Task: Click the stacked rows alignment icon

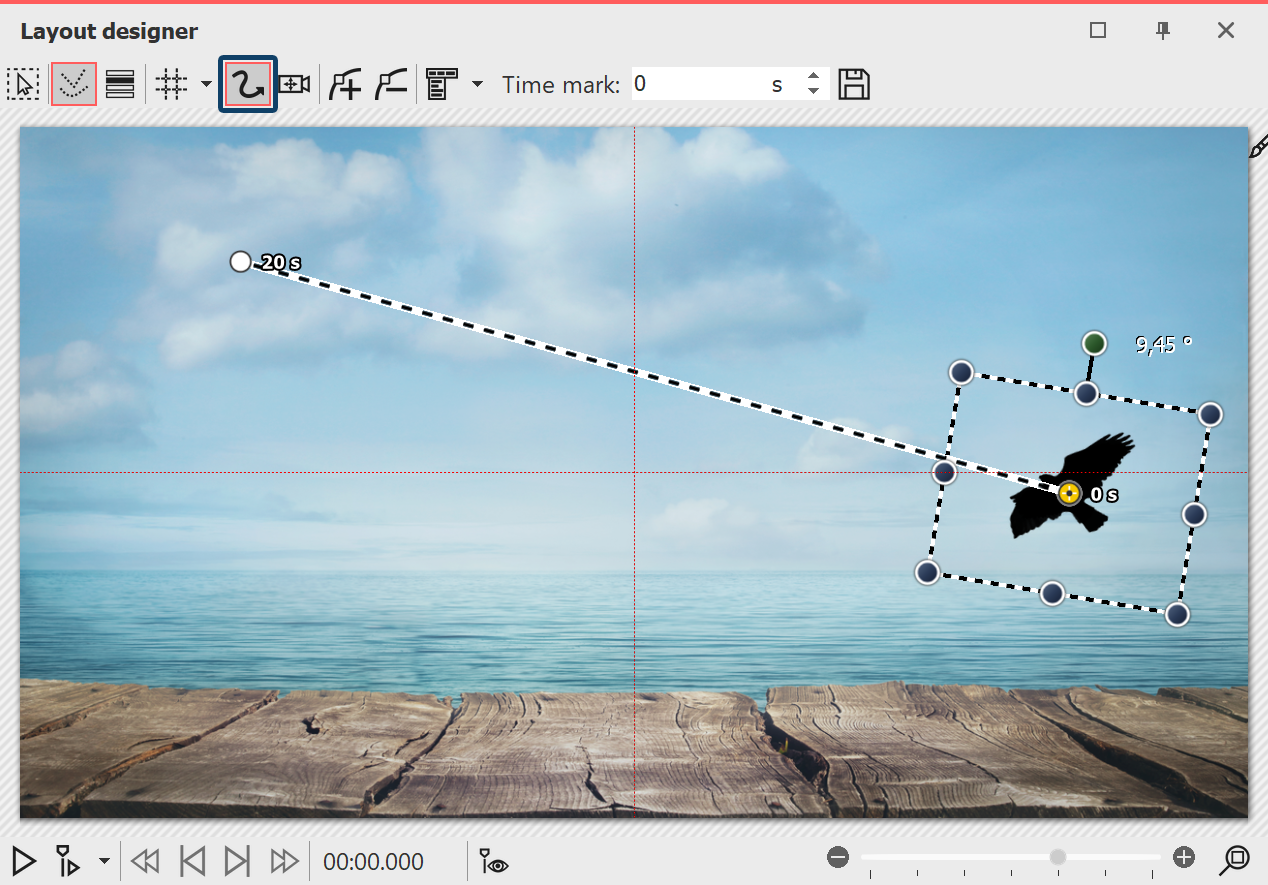Action: pyautogui.click(x=120, y=85)
